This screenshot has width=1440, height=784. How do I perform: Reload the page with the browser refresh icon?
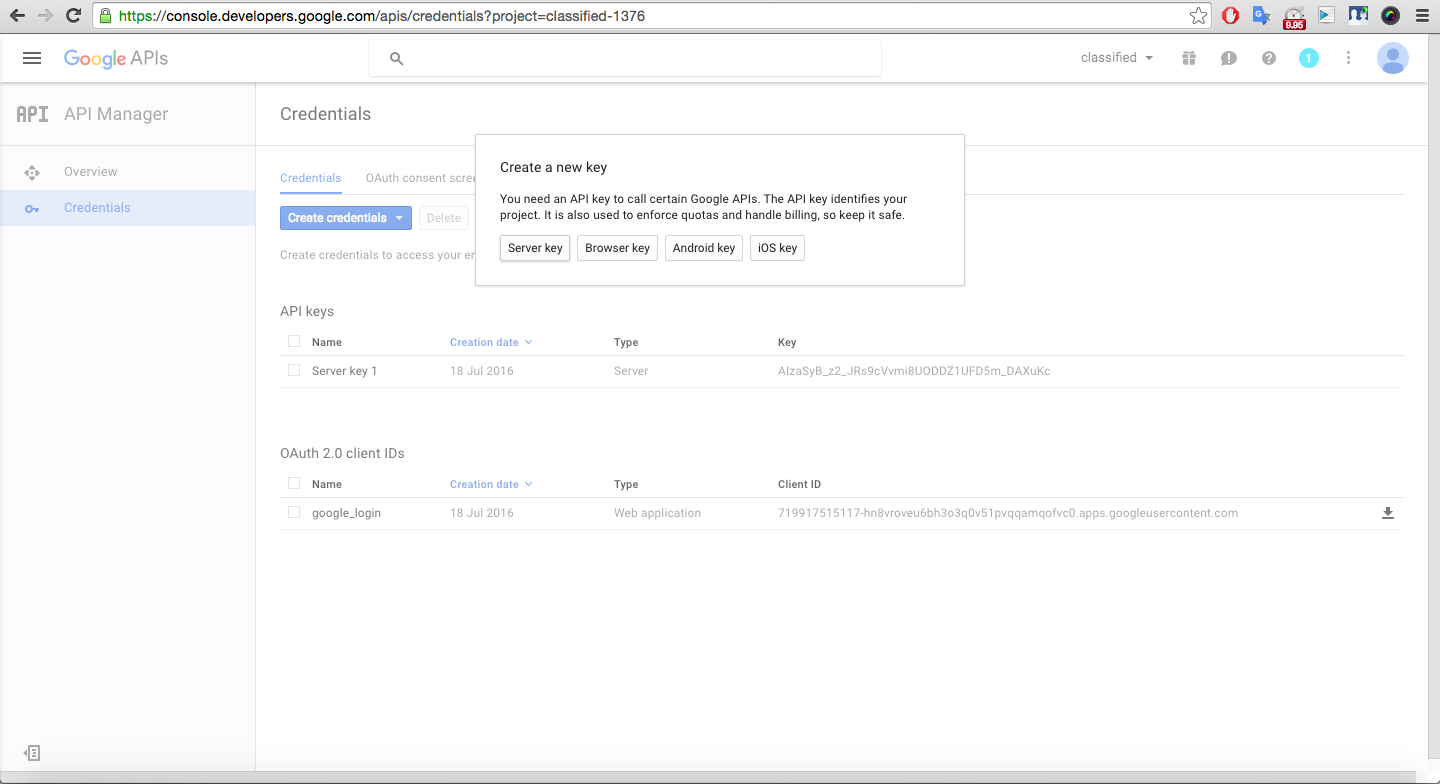coord(73,15)
